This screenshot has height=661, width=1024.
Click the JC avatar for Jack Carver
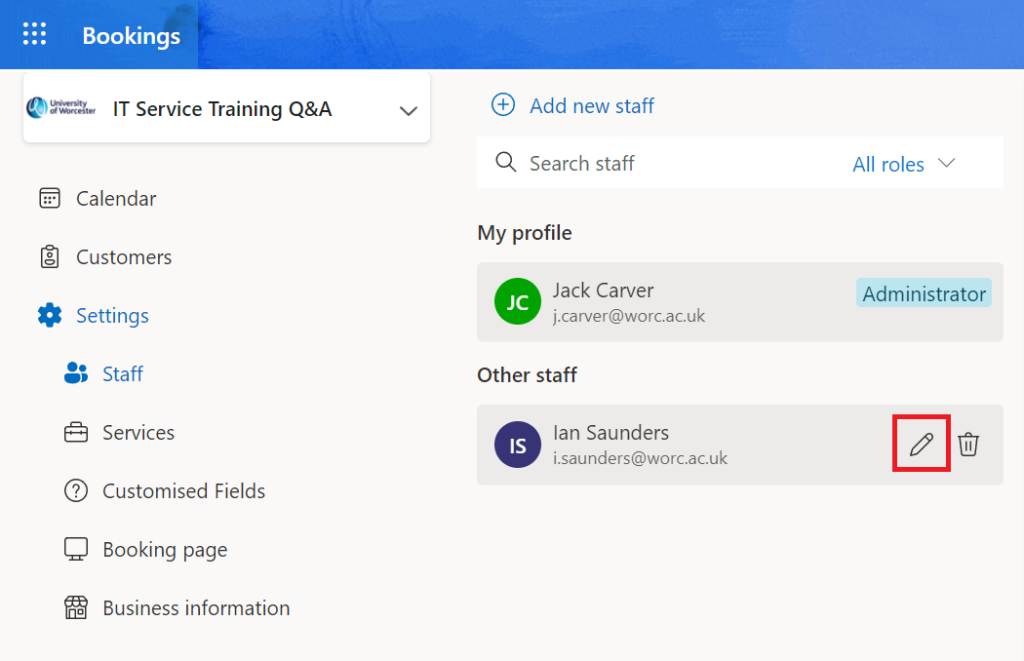click(x=518, y=302)
